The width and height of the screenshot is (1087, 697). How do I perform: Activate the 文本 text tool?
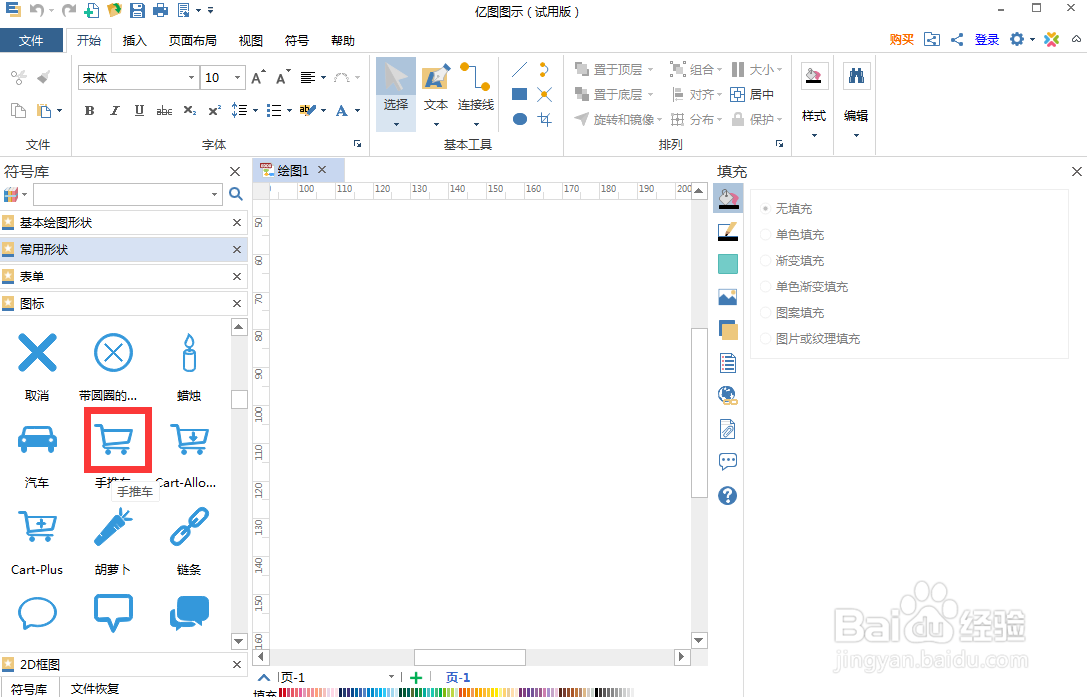tap(435, 90)
